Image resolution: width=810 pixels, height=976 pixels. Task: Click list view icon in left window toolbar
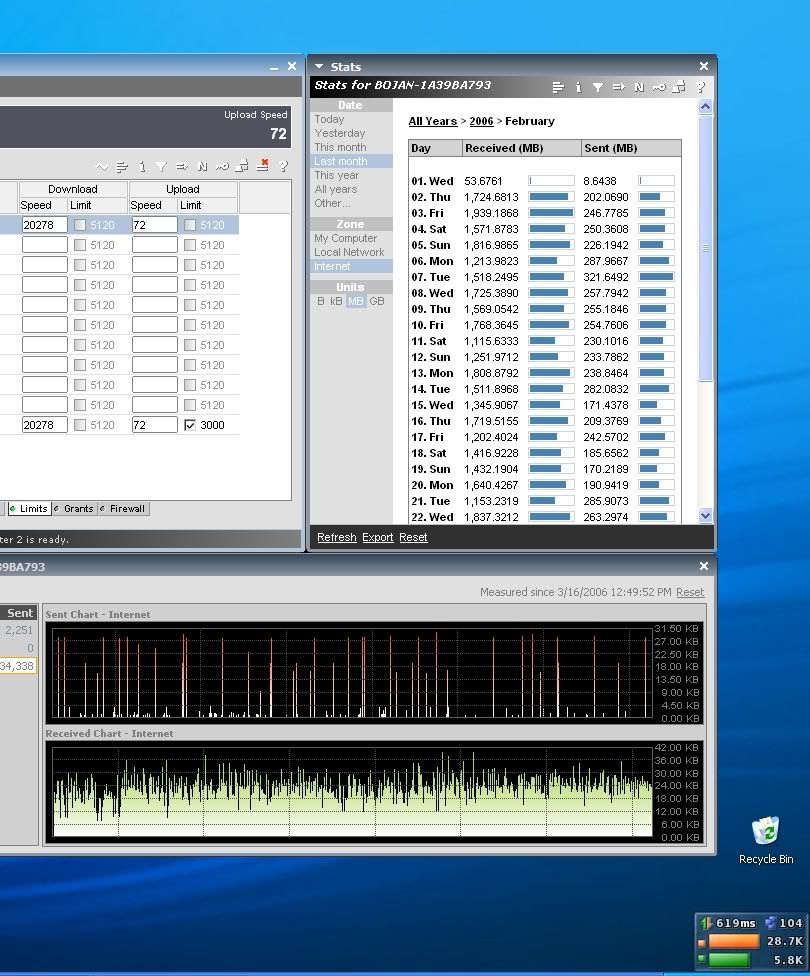pos(122,167)
